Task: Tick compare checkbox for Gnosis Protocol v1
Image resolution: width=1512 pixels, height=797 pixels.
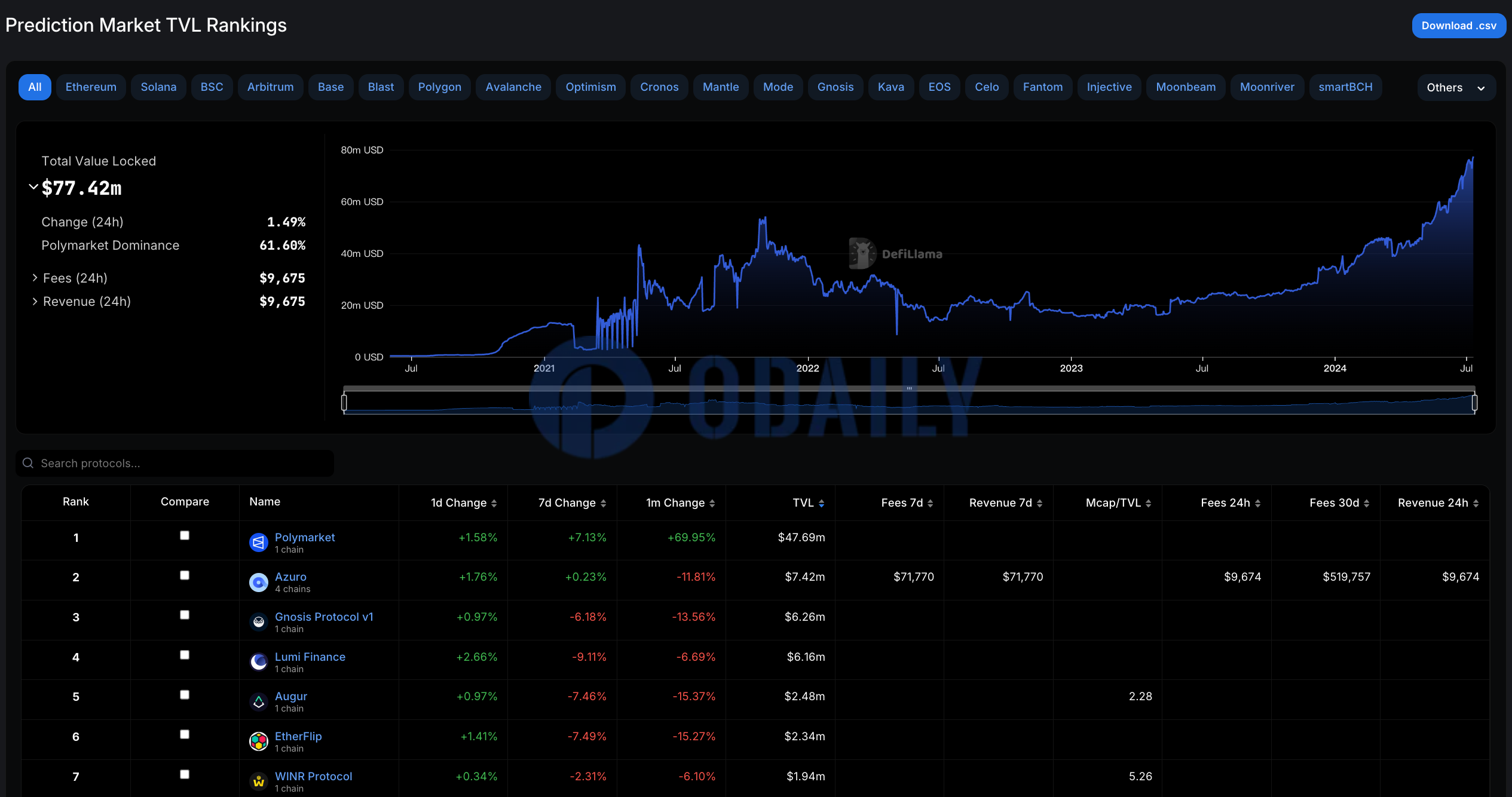Action: tap(185, 615)
